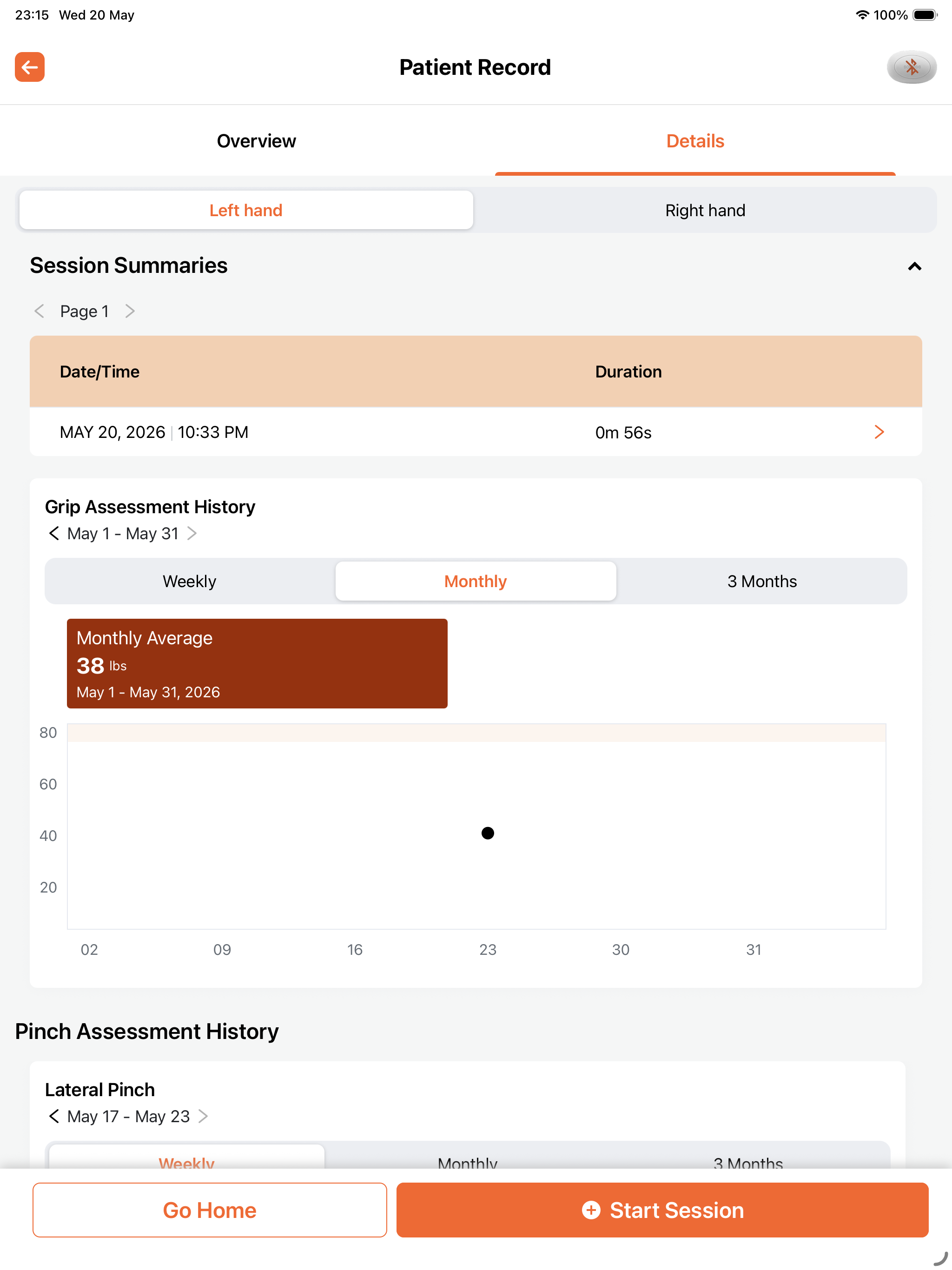Select Weekly view for Grip Assessment
Viewport: 952px width, 1270px height.
coord(190,581)
